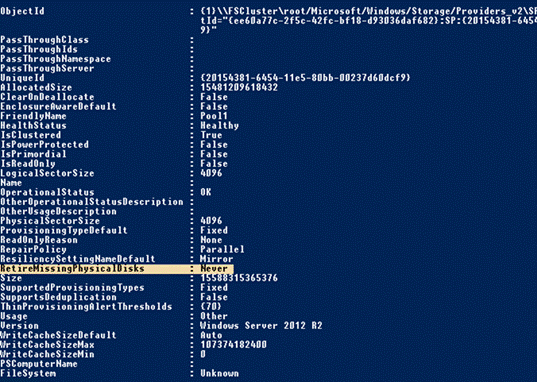This screenshot has width=537, height=382.
Task: Click the PhysicalSectorSize property label
Action: tap(50, 221)
